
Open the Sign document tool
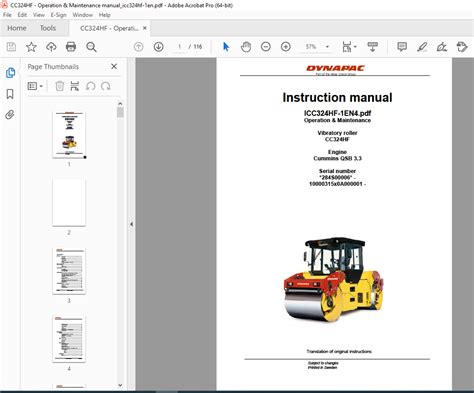pos(442,47)
